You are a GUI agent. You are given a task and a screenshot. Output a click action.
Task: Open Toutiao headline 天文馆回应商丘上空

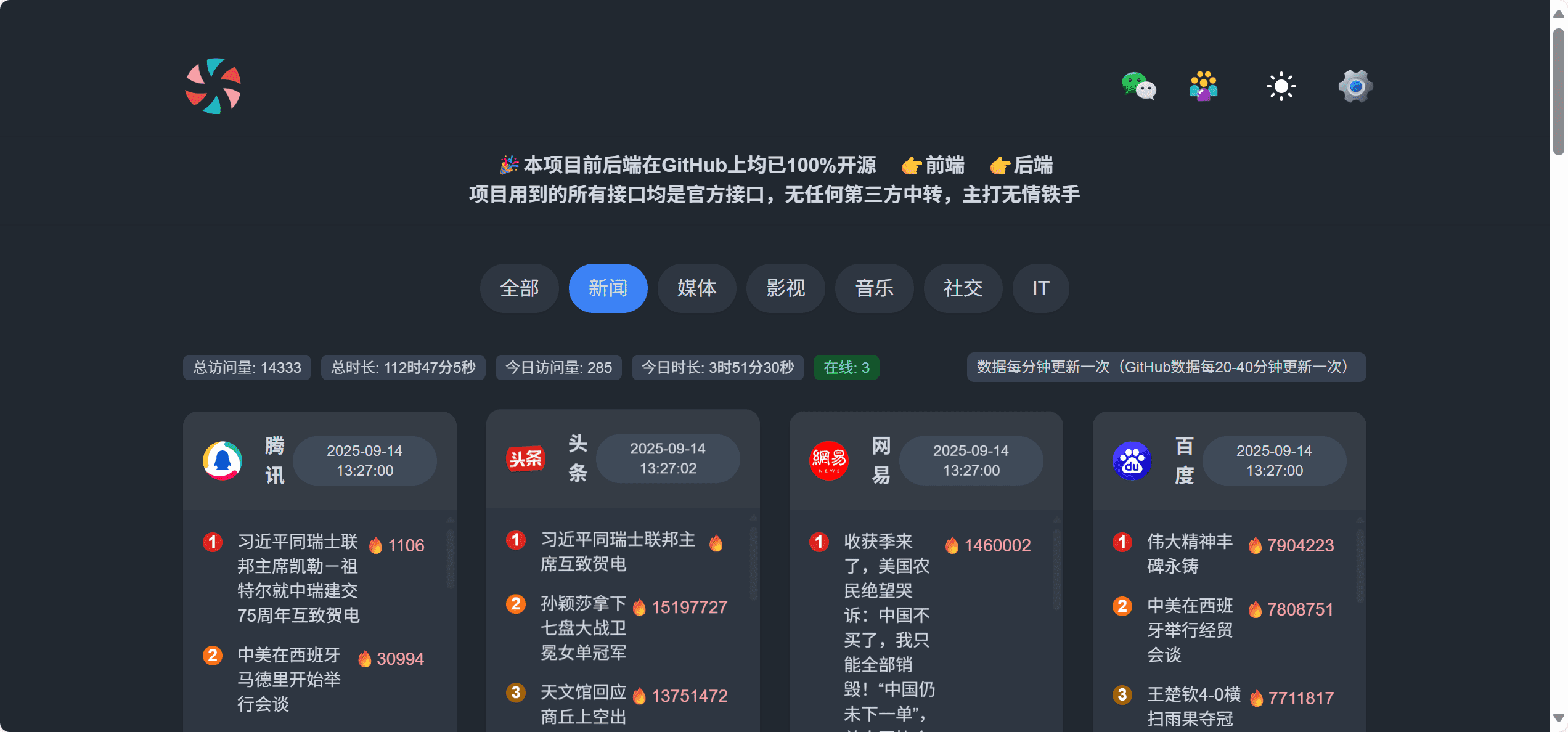click(x=584, y=704)
